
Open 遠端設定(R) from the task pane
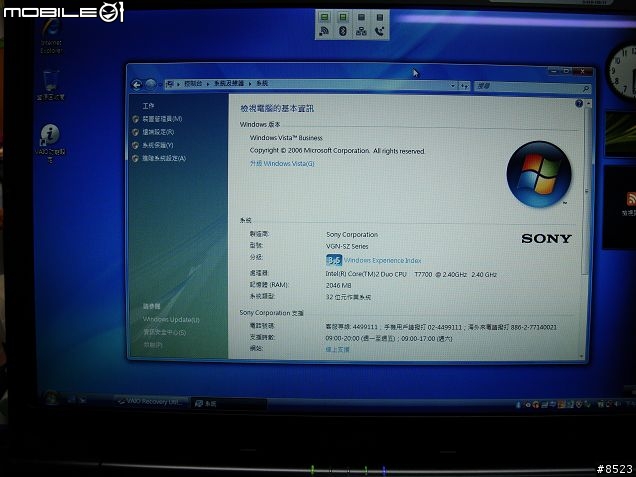158,132
